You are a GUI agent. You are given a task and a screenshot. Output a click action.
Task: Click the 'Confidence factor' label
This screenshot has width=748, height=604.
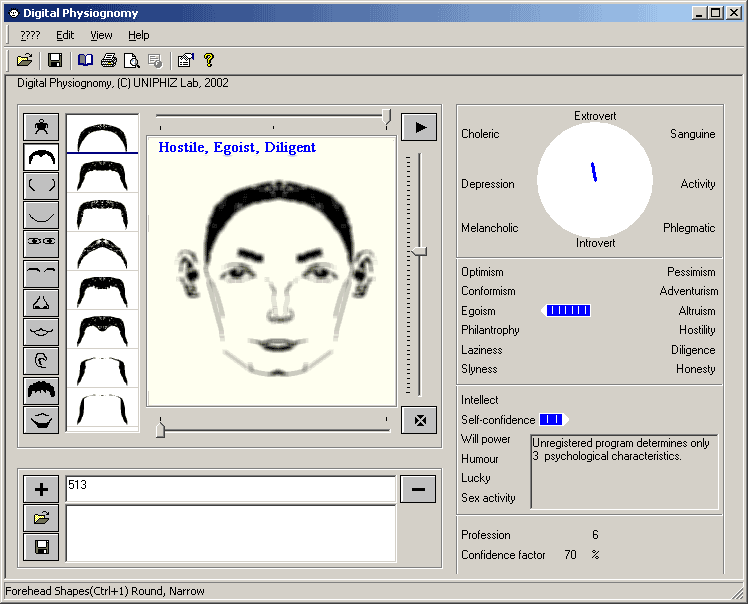coord(503,555)
